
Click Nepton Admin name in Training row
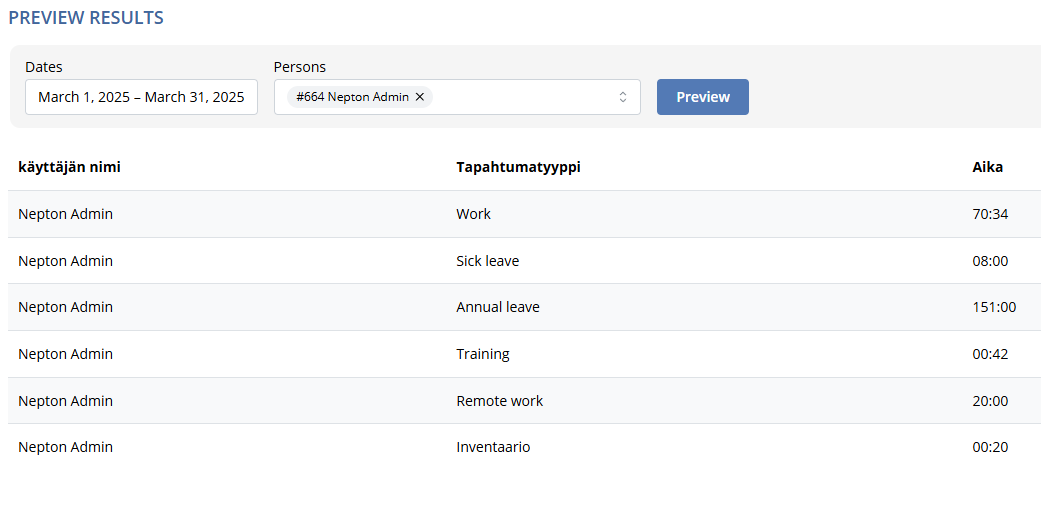[65, 354]
